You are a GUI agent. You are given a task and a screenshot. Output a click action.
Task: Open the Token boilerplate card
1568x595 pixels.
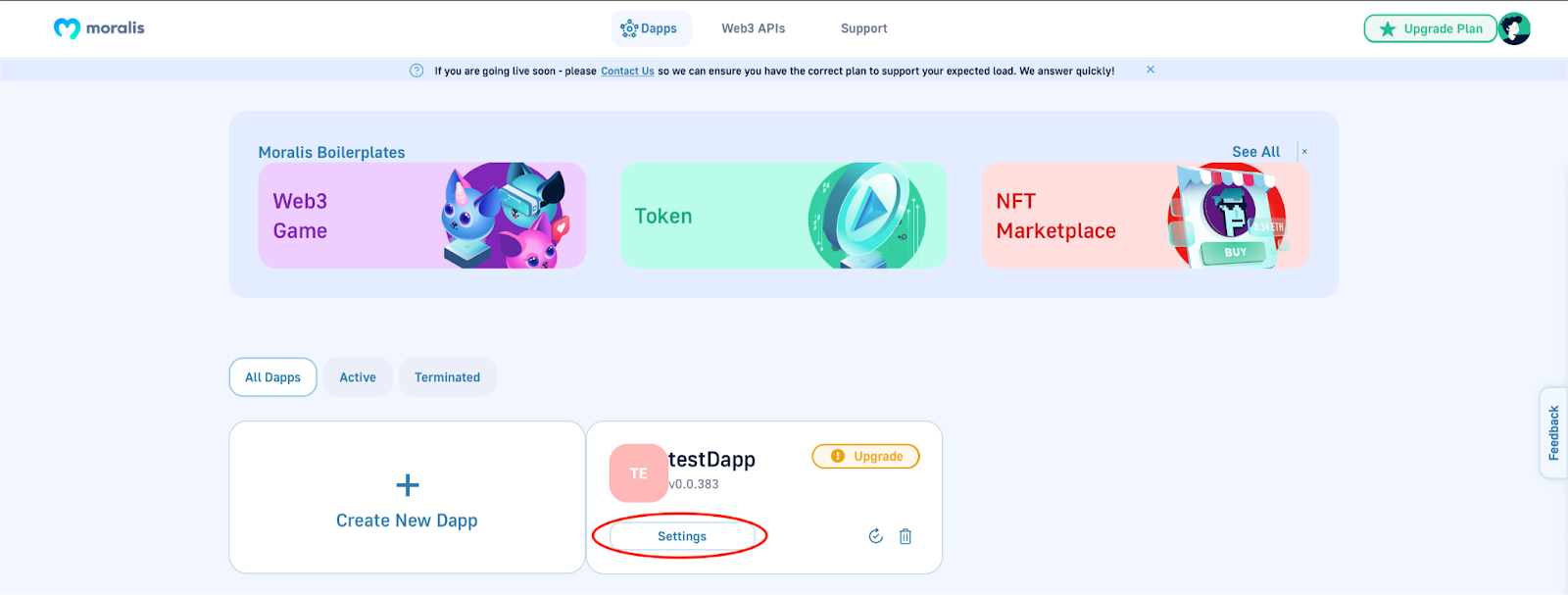pos(784,216)
